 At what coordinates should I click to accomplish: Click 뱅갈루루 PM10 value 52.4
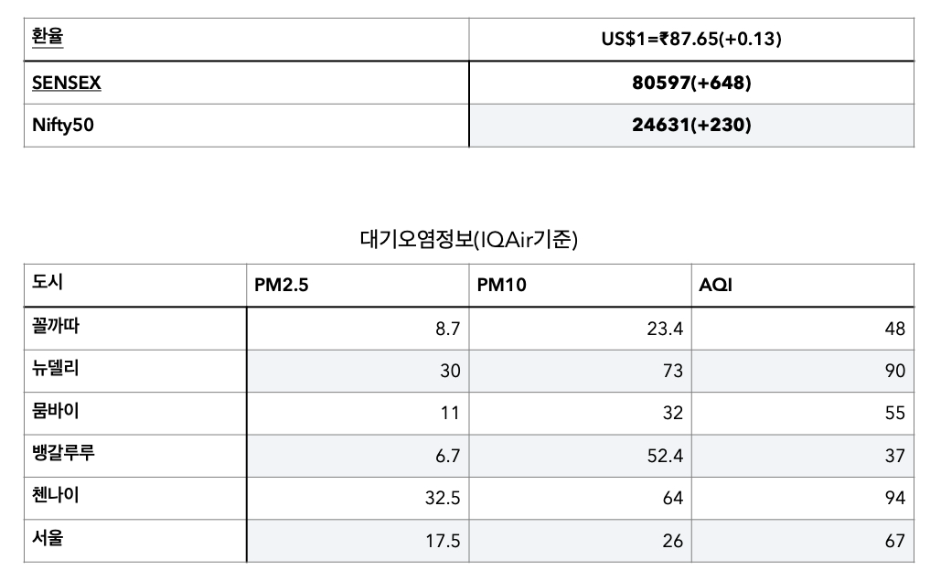(x=664, y=456)
